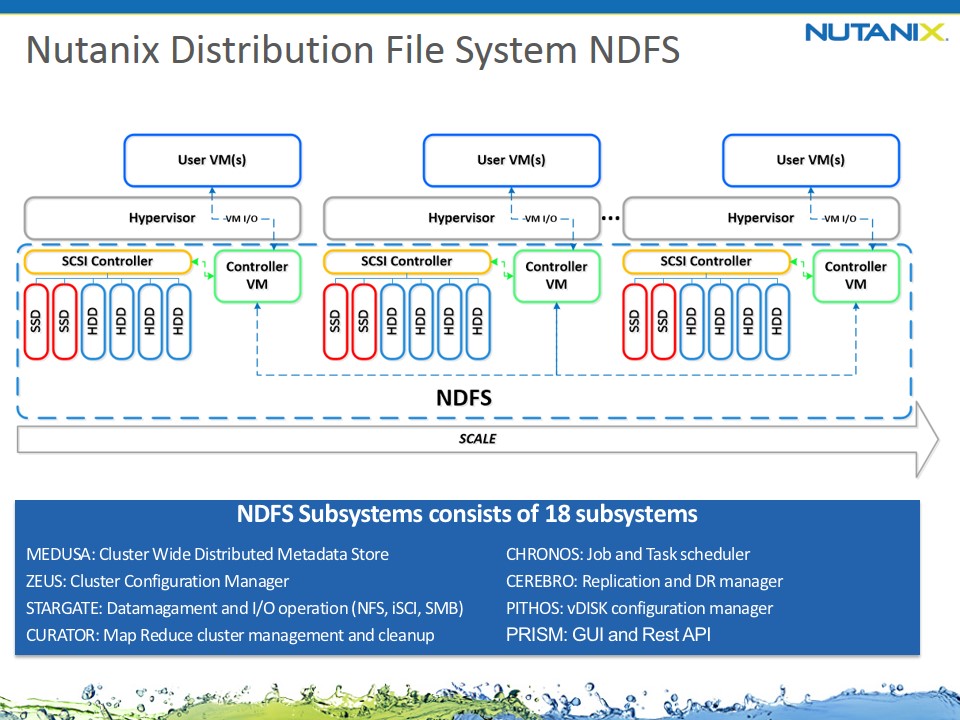Click the User VM(s) box of the middle node
Viewport: 960px width, 720px height.
click(512, 160)
